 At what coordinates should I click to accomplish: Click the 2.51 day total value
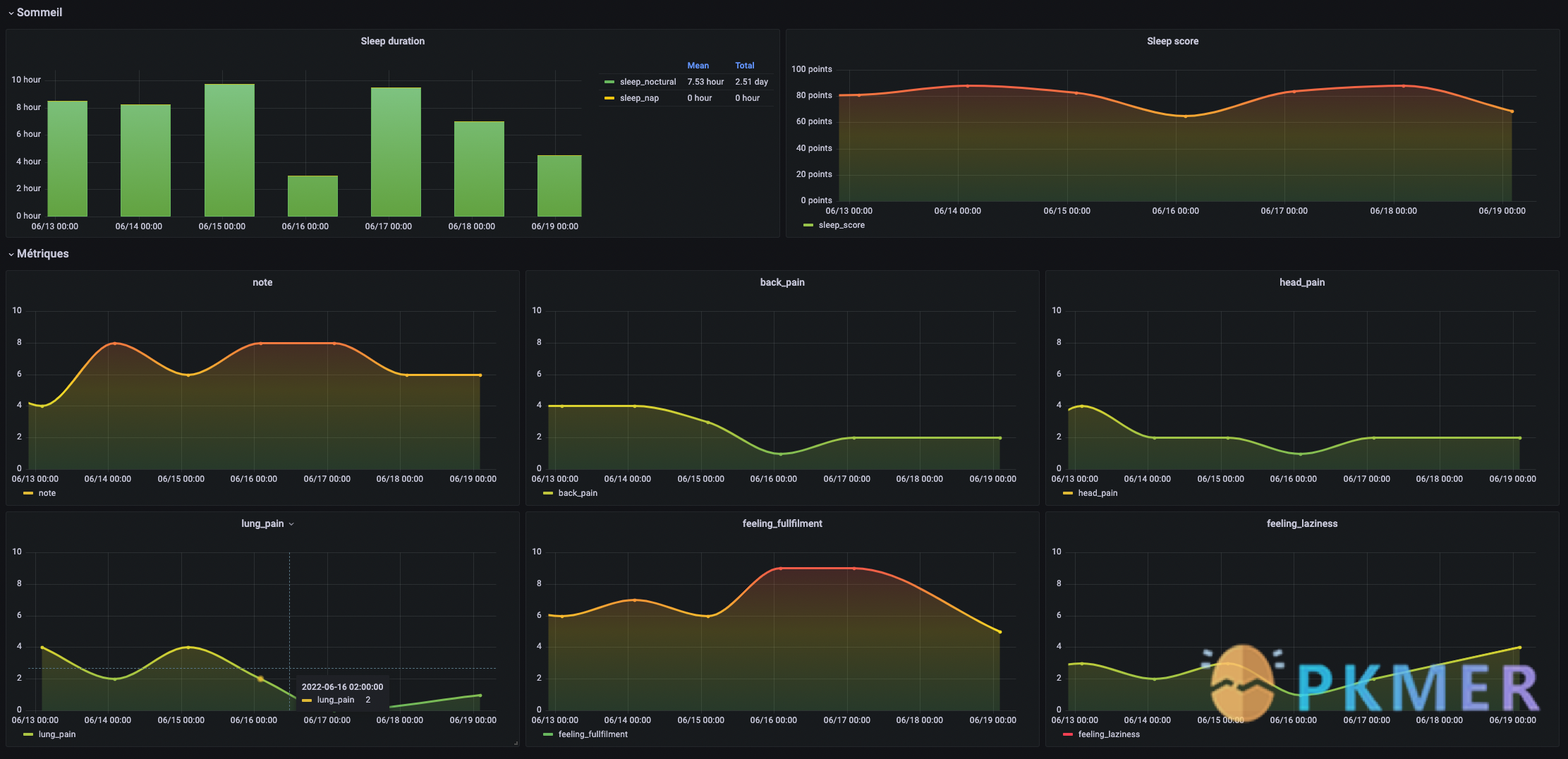[751, 82]
